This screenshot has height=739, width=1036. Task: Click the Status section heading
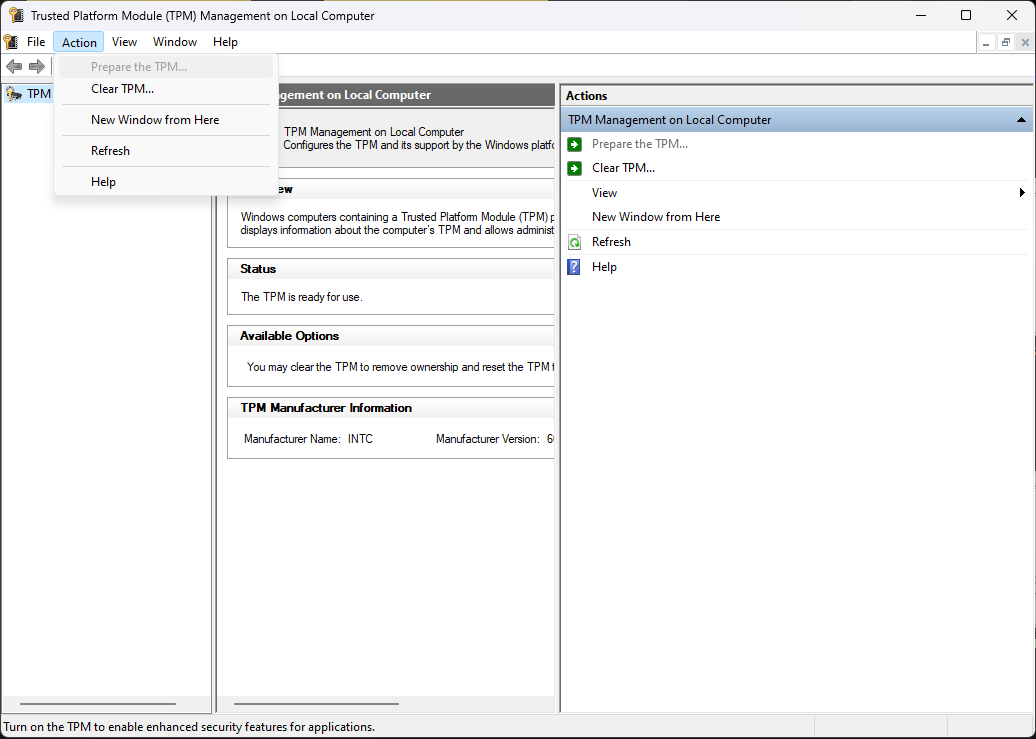[x=258, y=269]
